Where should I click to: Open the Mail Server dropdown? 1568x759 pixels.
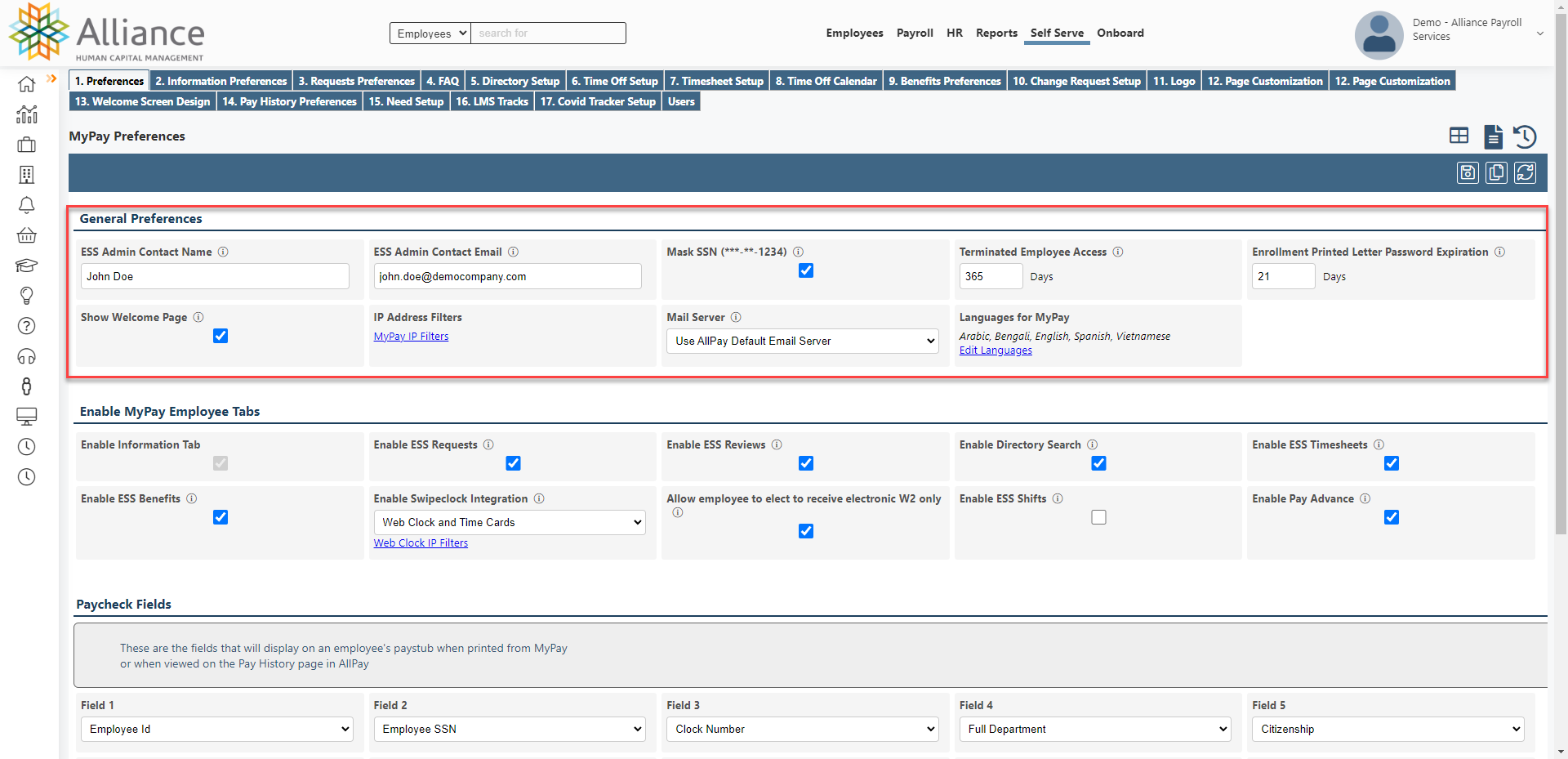(803, 341)
